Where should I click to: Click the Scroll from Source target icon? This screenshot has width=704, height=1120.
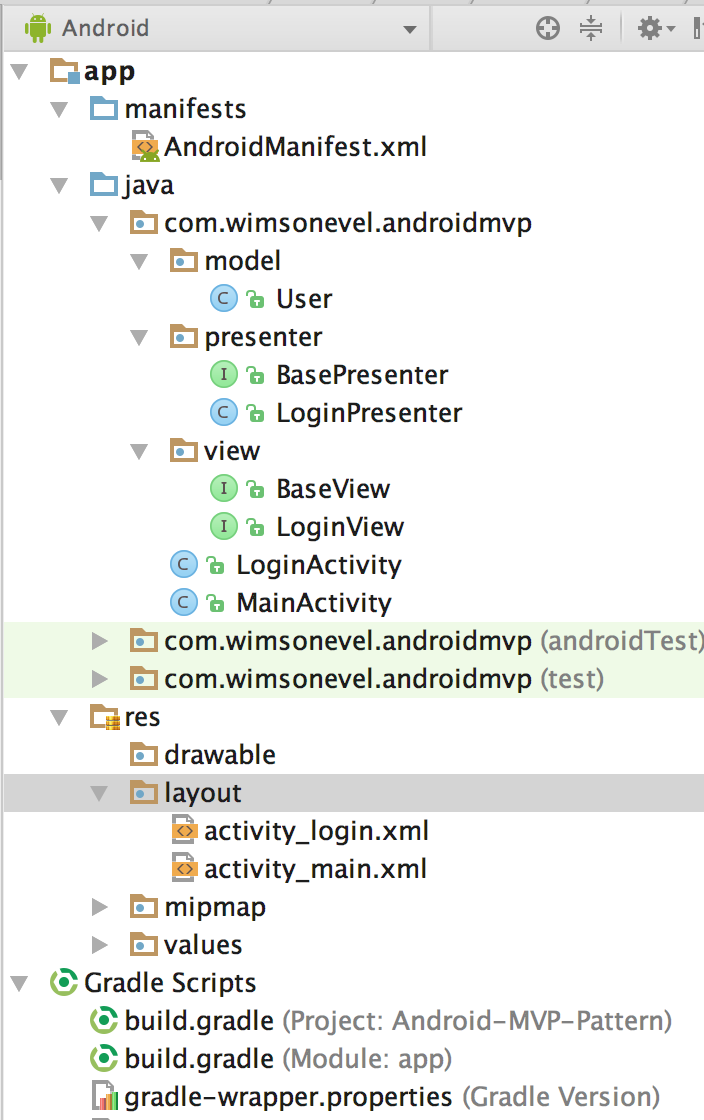pyautogui.click(x=546, y=27)
